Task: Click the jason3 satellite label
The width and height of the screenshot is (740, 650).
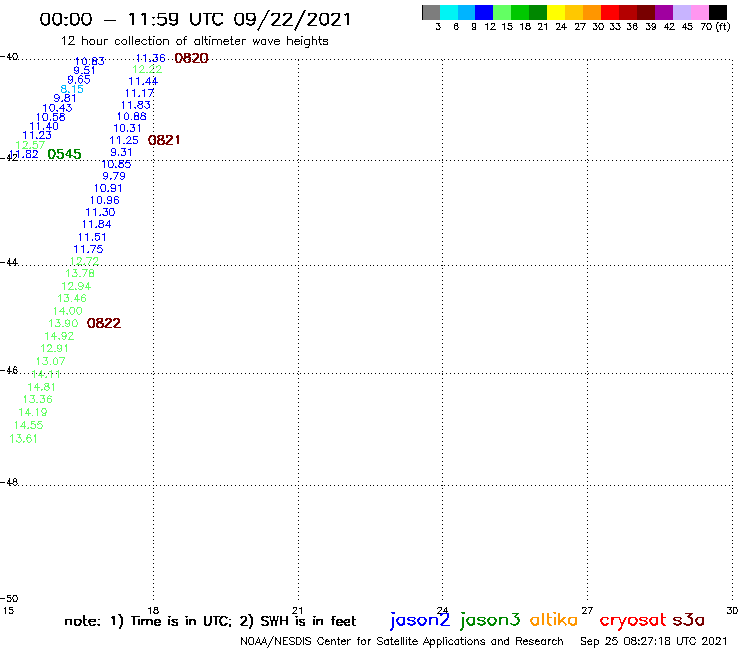Action: pos(490,621)
